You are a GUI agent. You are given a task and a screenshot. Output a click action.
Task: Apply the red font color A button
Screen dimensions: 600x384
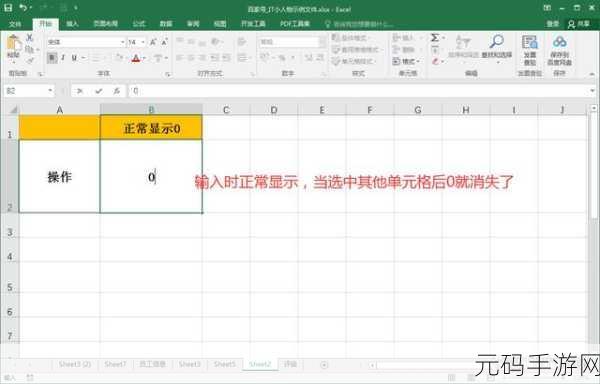click(x=136, y=58)
